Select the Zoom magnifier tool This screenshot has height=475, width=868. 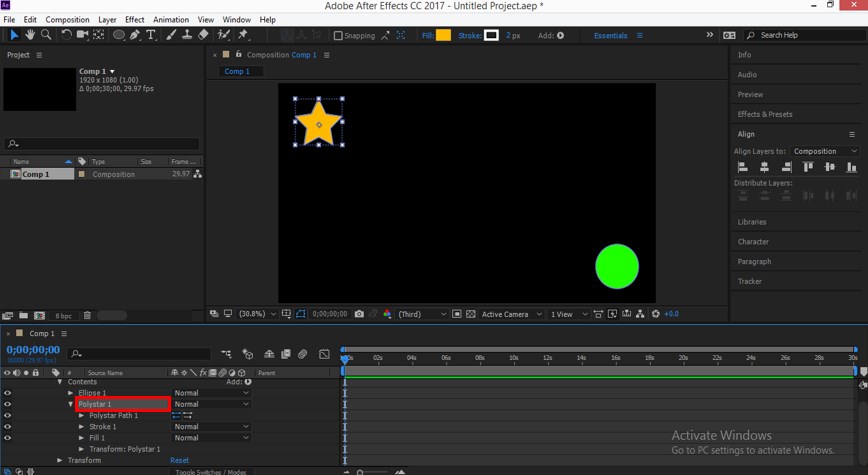click(x=46, y=35)
